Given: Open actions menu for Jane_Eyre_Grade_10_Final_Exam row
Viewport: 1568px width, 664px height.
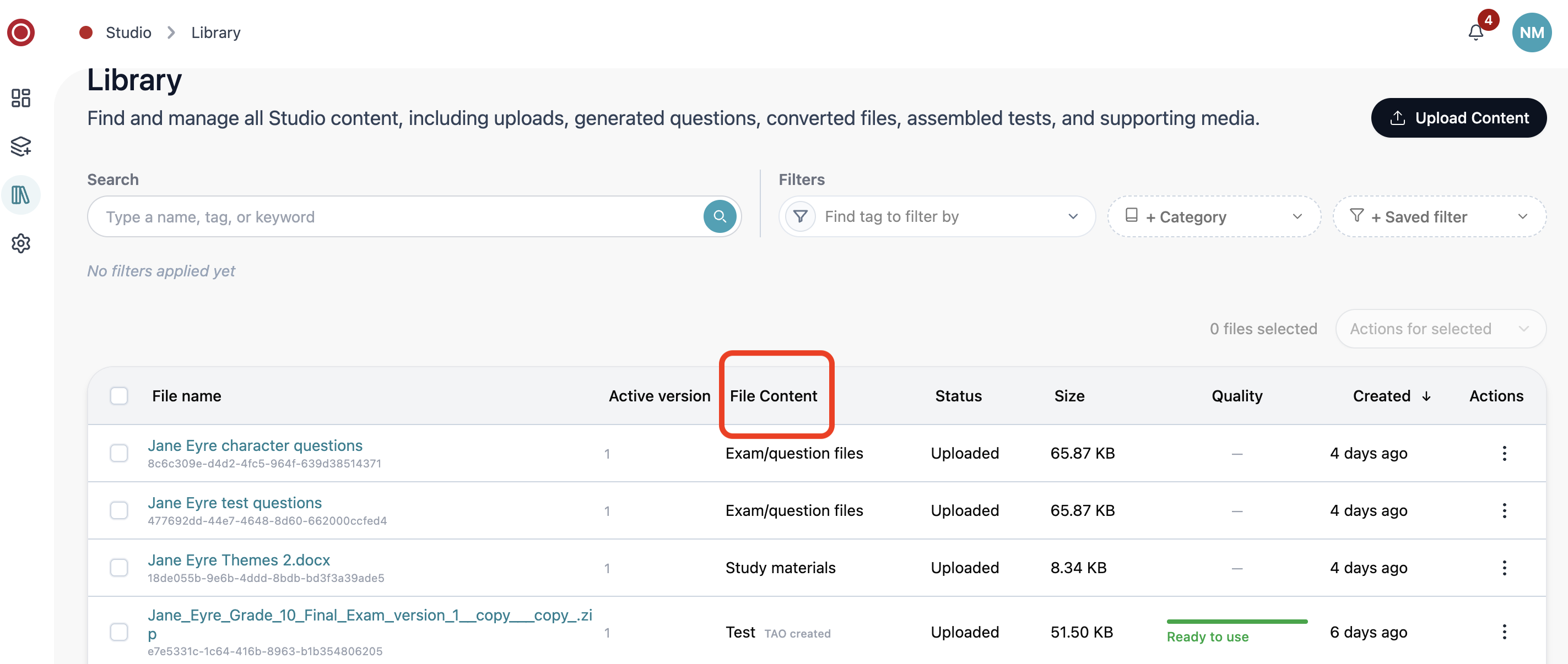Looking at the screenshot, I should 1504,633.
